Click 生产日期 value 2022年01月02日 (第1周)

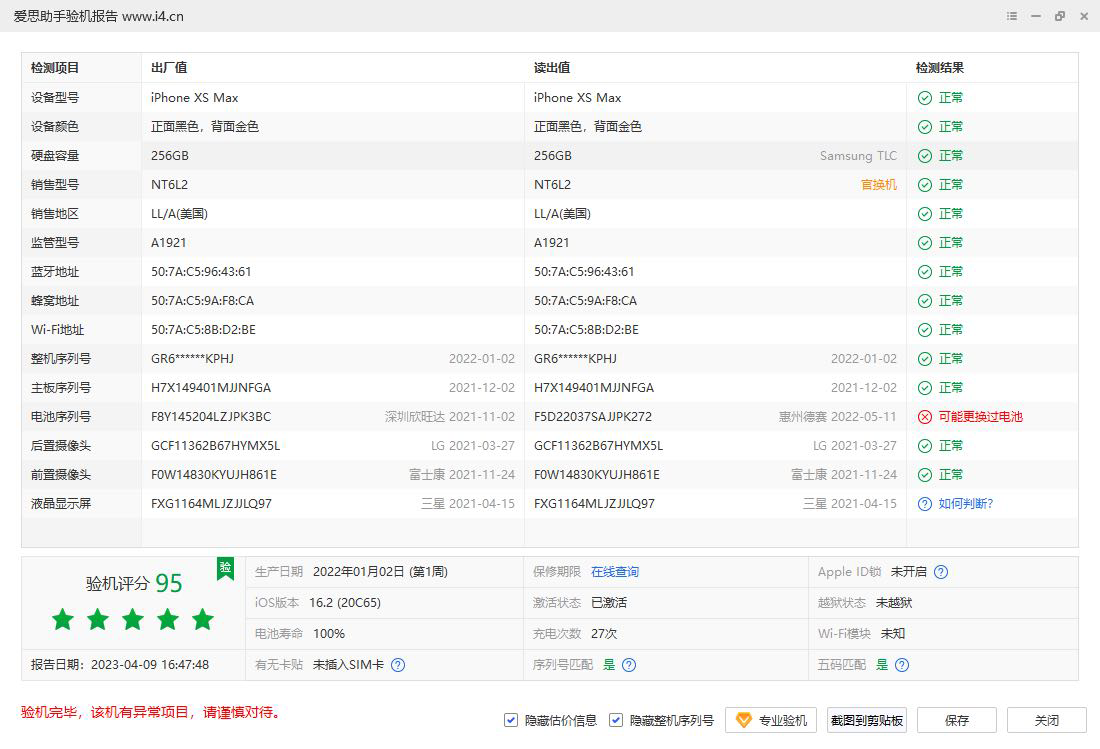380,572
